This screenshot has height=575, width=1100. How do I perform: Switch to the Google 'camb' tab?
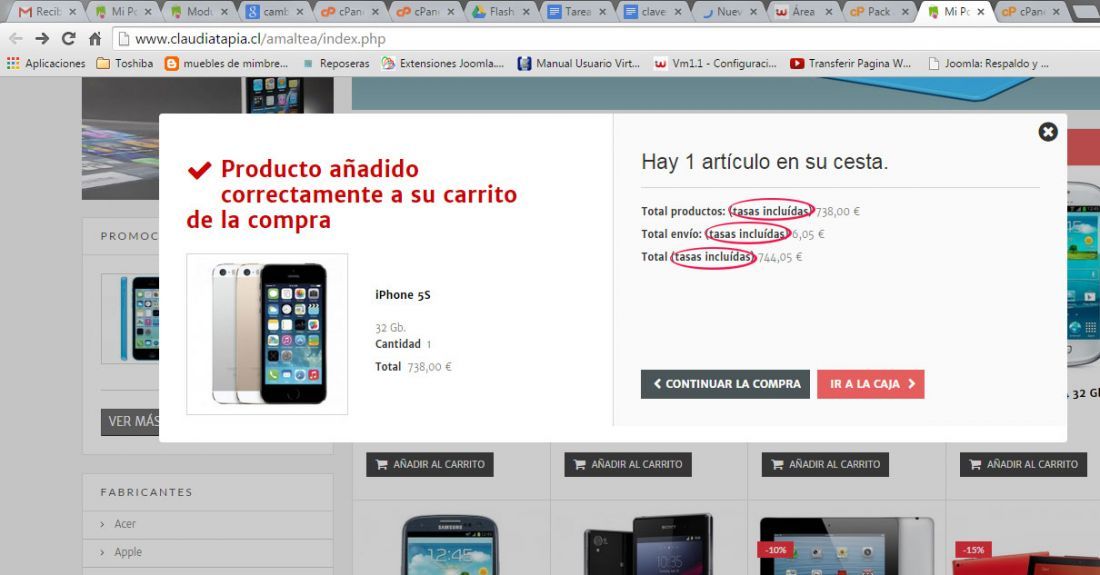[276, 11]
